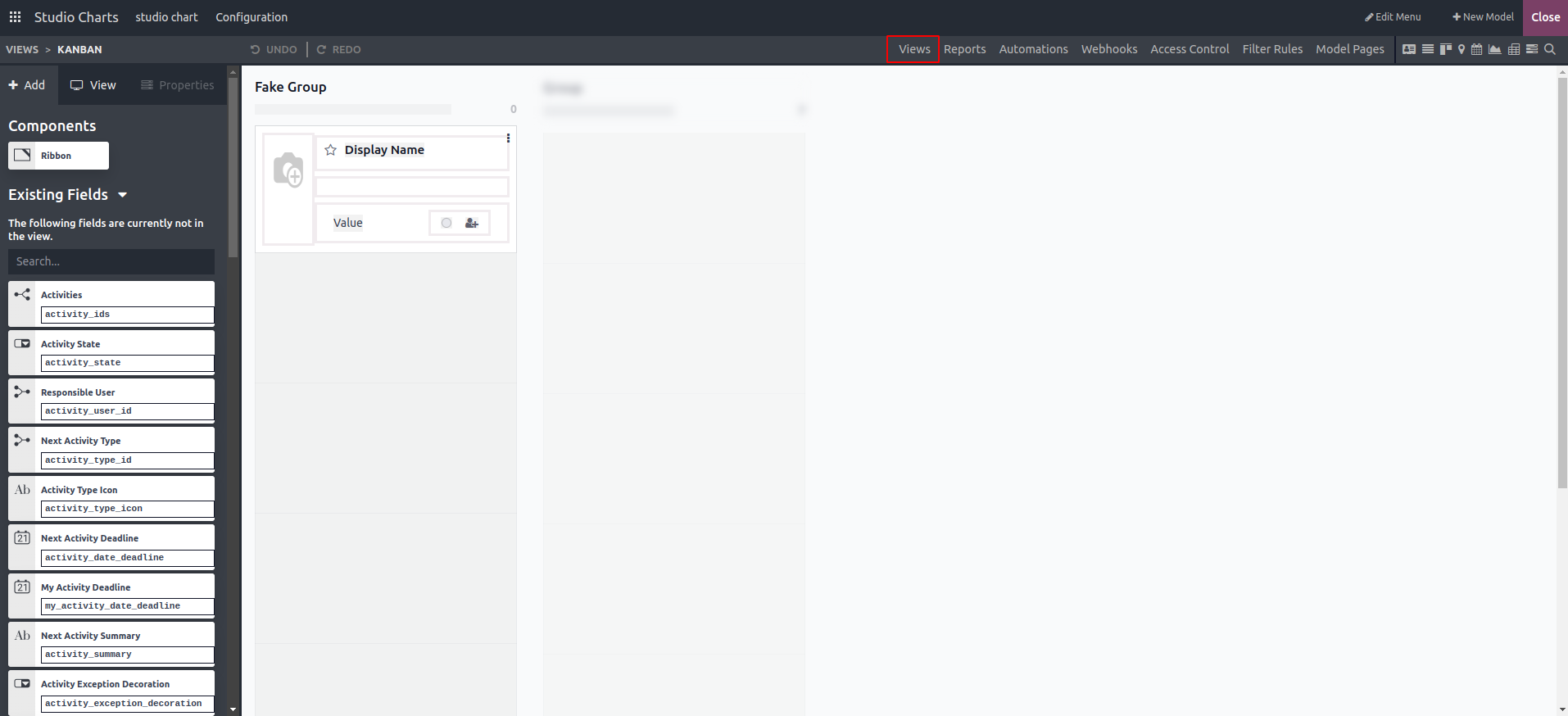Viewport: 1568px width, 716px height.
Task: Open the Properties tab in sidebar
Action: point(178,85)
